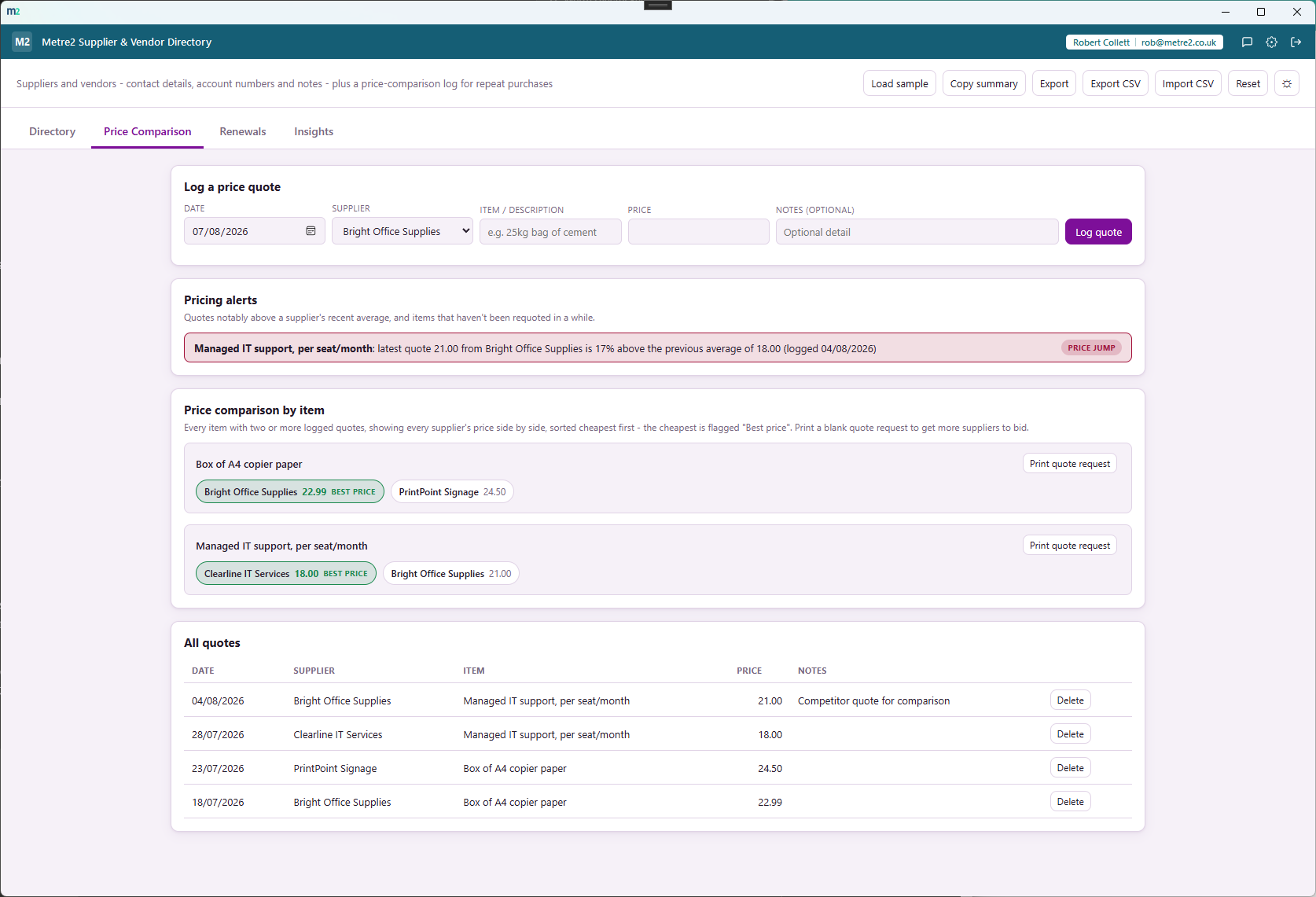
Task: Maximize the application window
Action: click(1261, 12)
